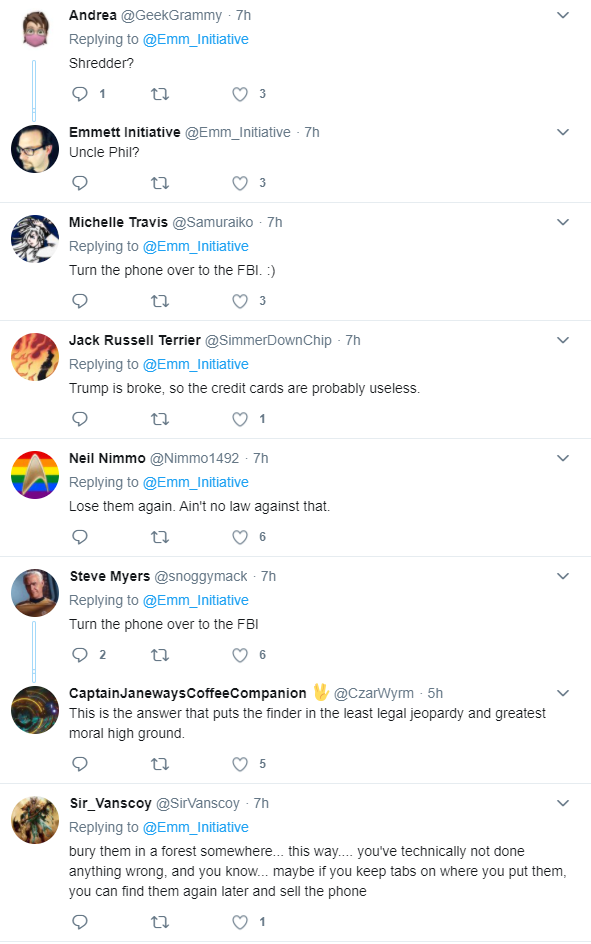Like Neil Nimmo's tweet
The width and height of the screenshot is (591, 944).
click(x=240, y=537)
